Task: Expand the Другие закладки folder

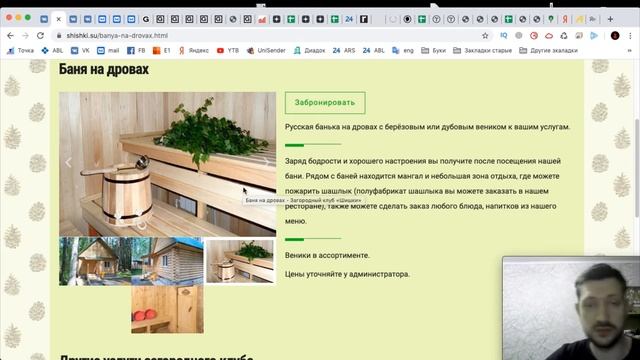Action: pos(548,51)
